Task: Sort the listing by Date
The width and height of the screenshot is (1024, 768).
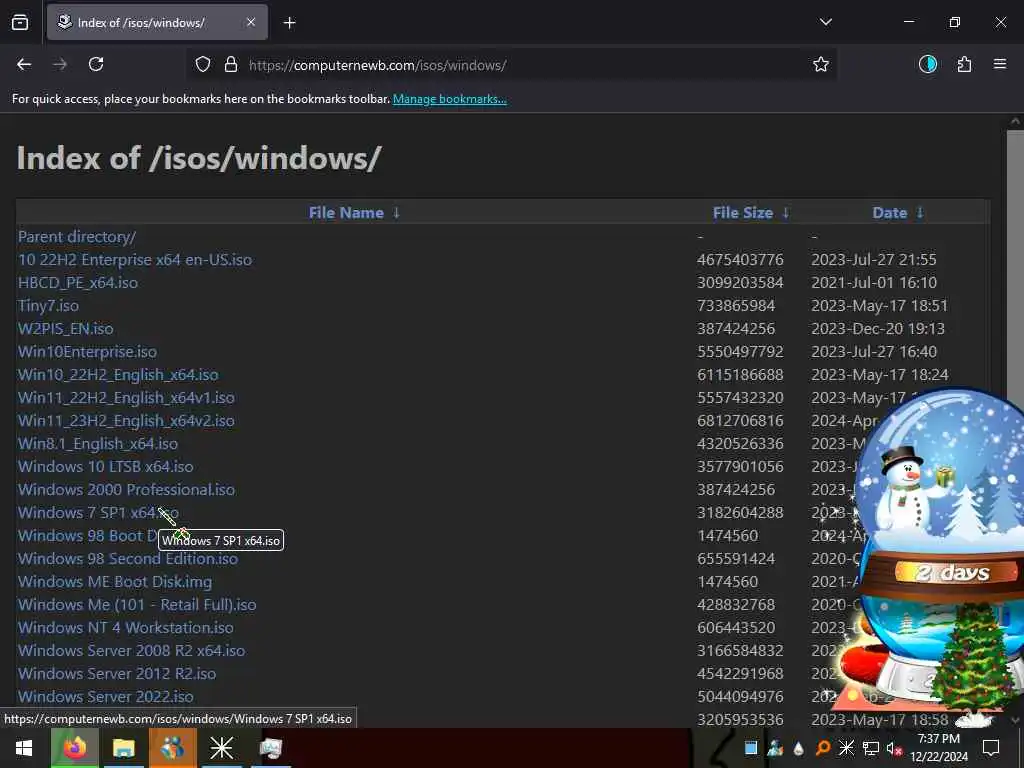Action: (889, 213)
